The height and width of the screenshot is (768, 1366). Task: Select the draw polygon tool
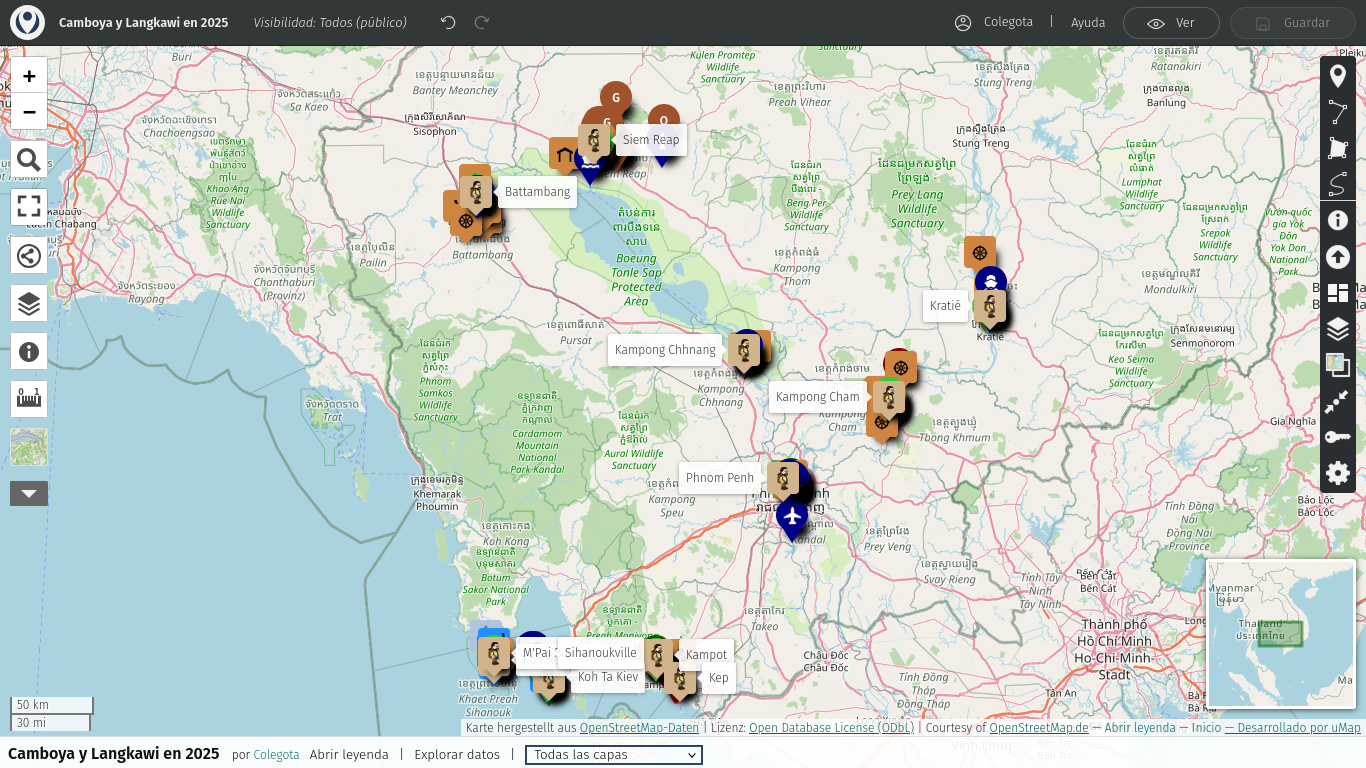click(1337, 148)
